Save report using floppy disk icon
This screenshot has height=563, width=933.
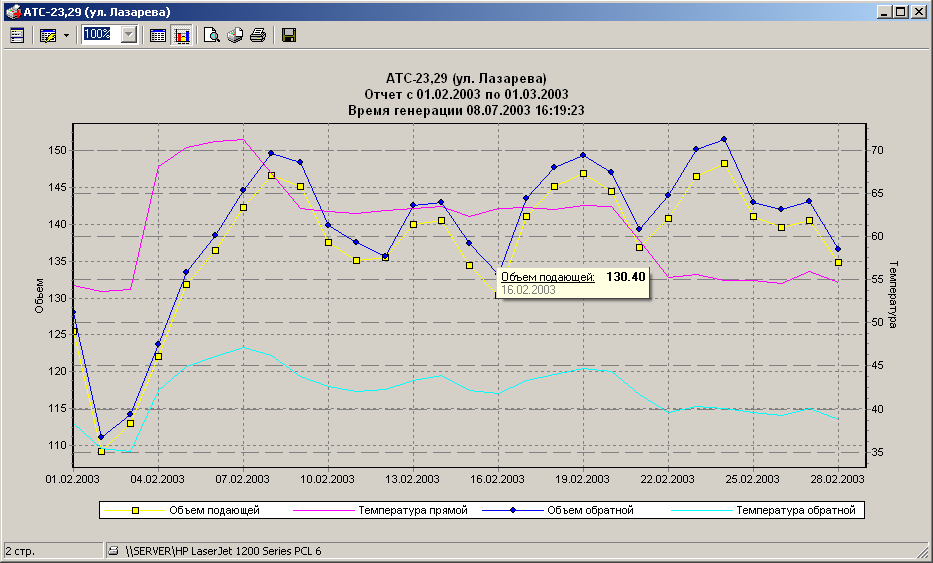click(x=289, y=36)
